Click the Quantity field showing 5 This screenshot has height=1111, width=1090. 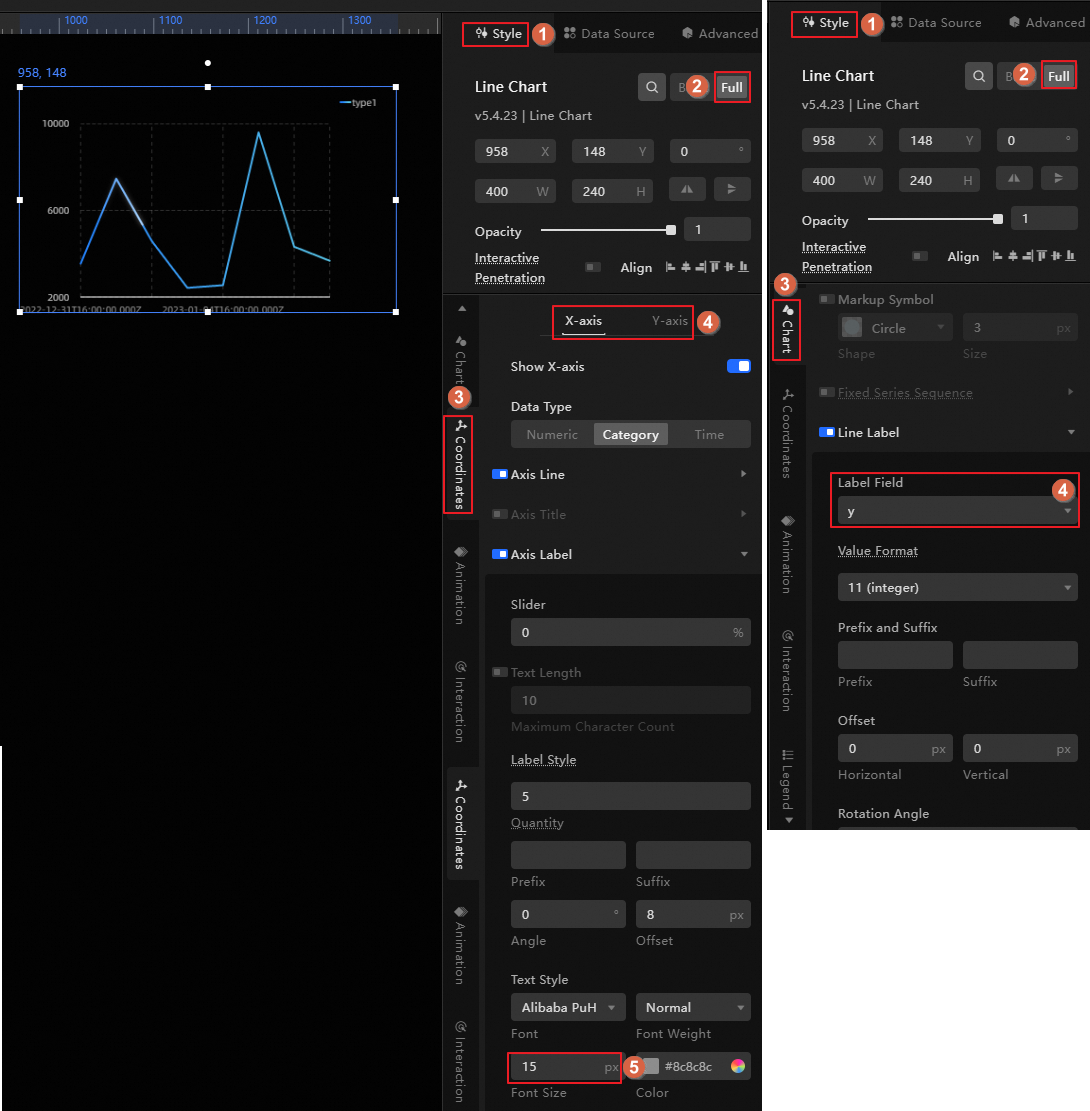click(x=631, y=796)
